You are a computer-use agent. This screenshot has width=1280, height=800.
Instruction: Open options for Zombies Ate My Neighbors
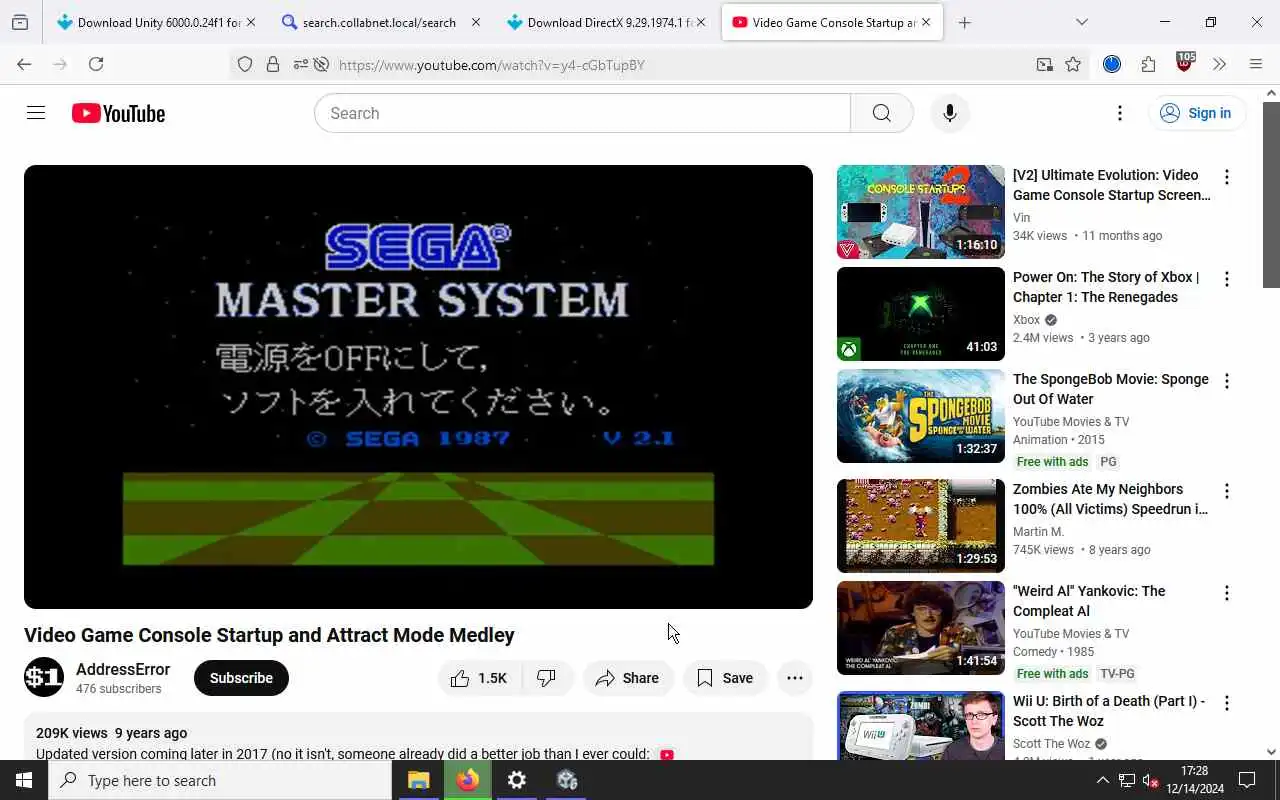(1227, 491)
